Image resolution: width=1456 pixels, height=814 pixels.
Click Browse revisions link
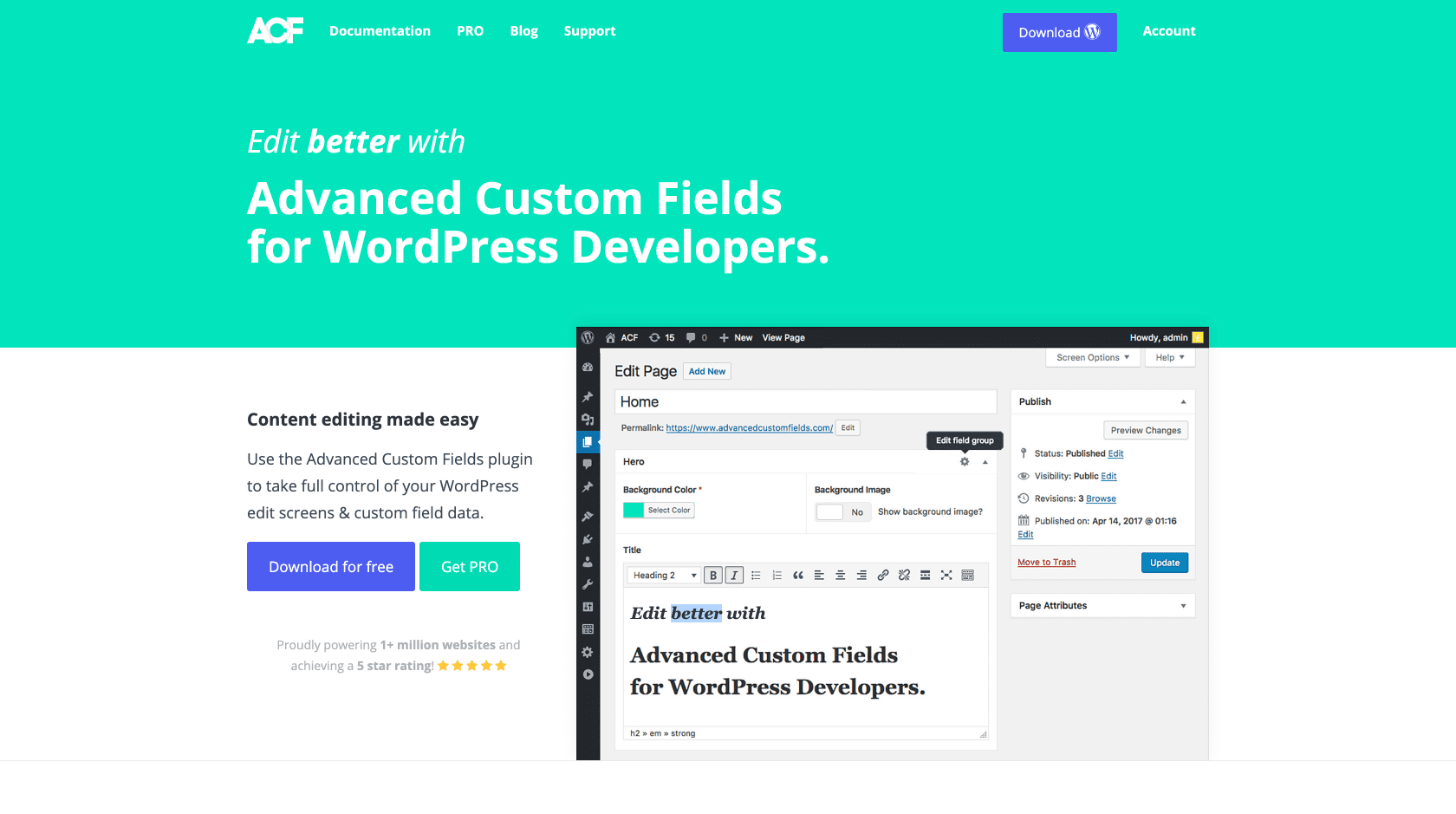coord(1101,499)
